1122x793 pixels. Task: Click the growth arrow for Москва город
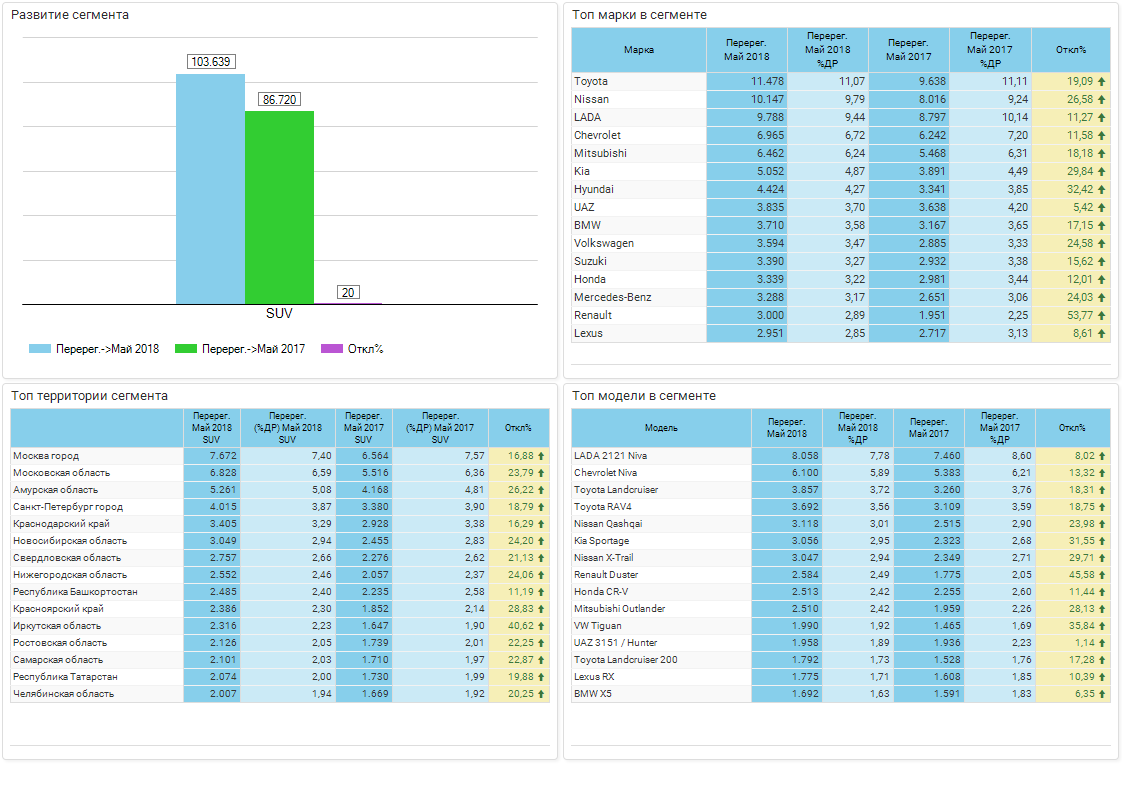point(541,456)
